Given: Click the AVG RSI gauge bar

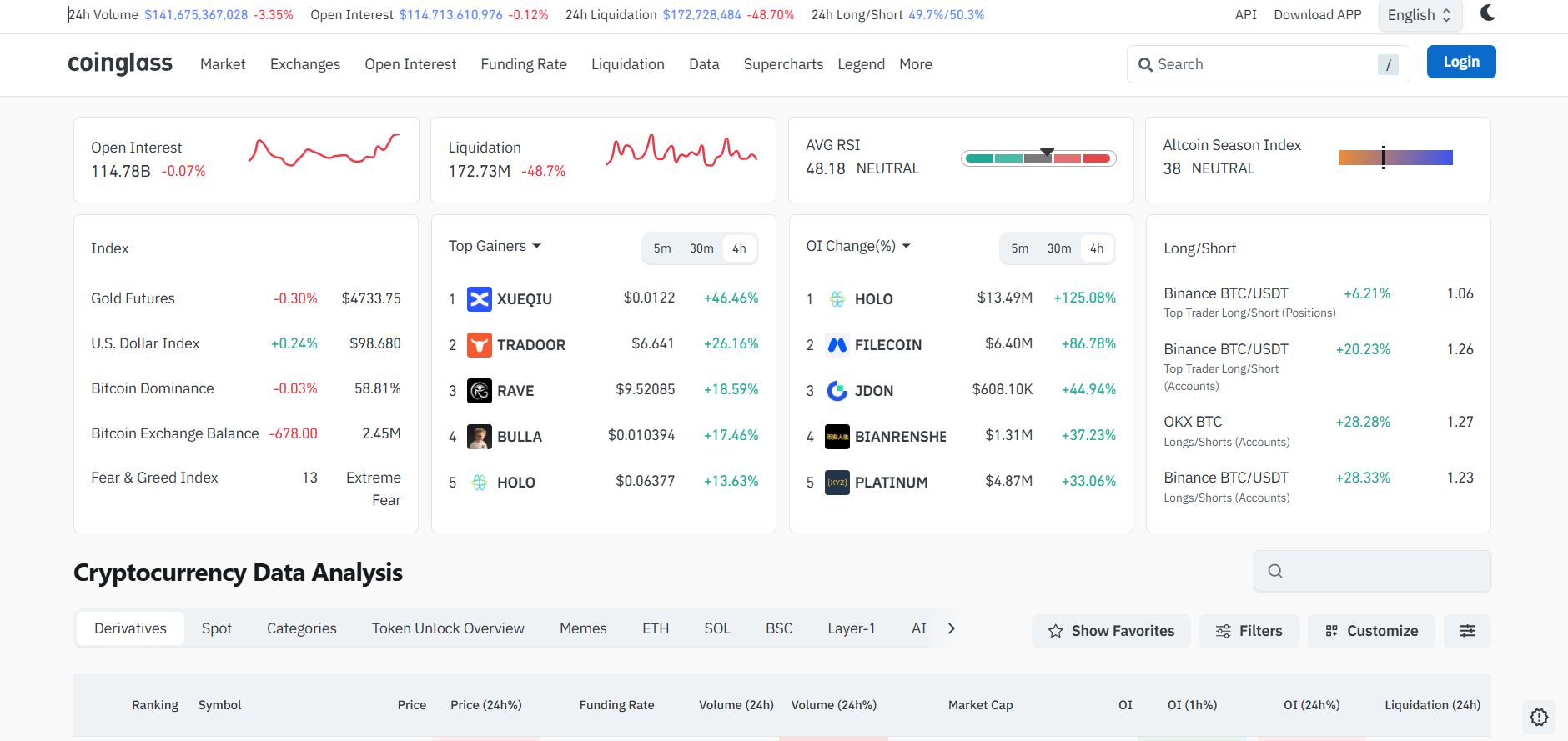Looking at the screenshot, I should [1038, 158].
